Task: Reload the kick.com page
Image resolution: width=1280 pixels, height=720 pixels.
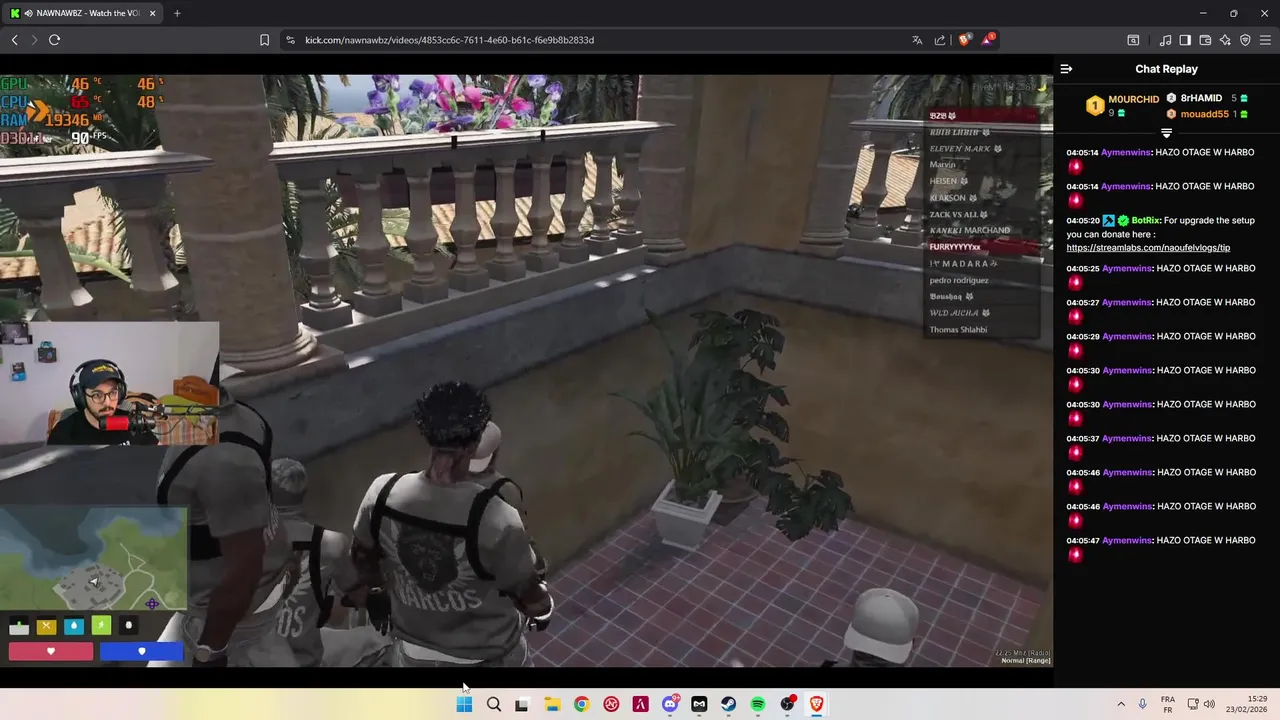Action: [54, 40]
